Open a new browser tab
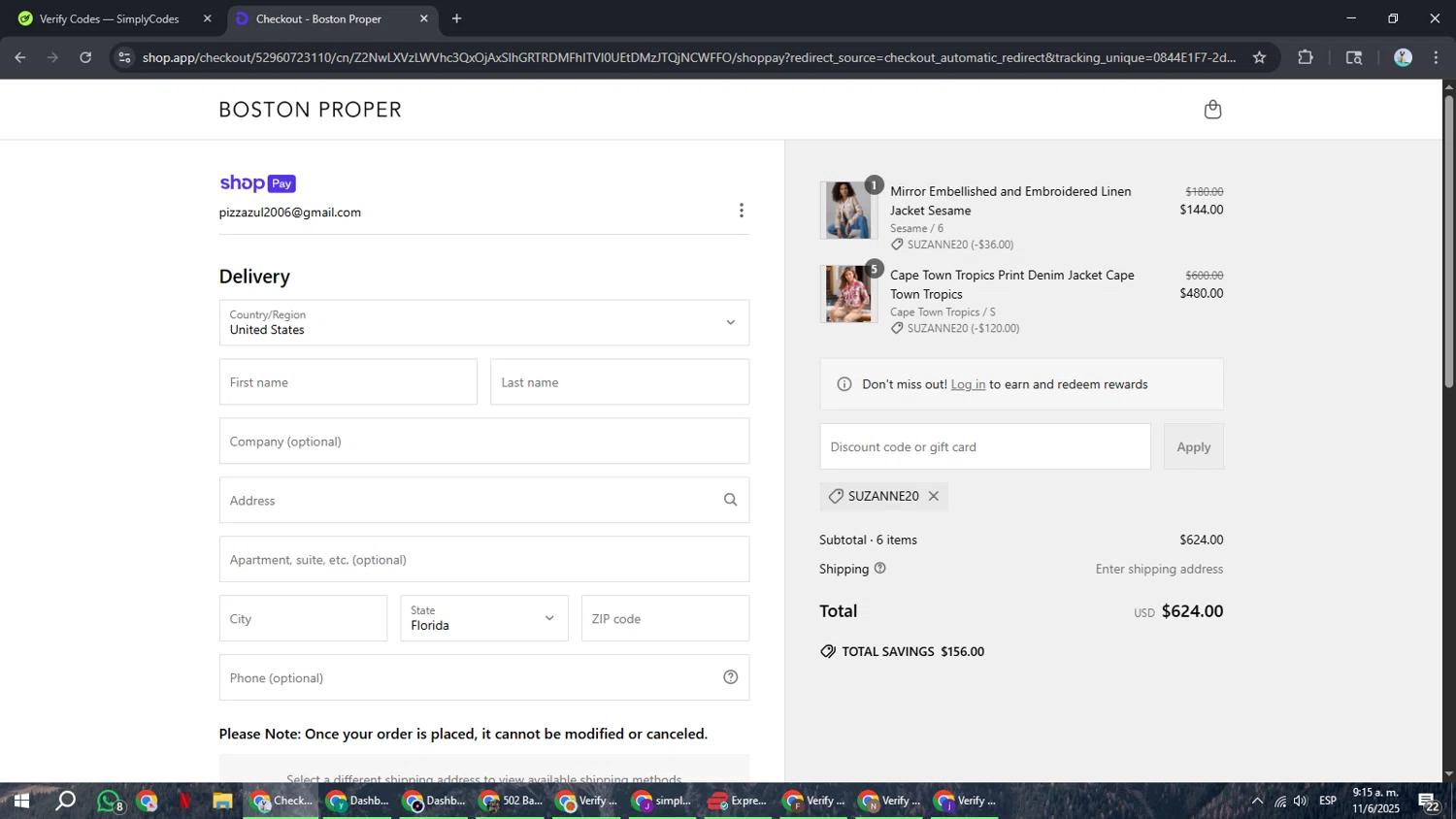The height and width of the screenshot is (819, 1456). coord(456,18)
